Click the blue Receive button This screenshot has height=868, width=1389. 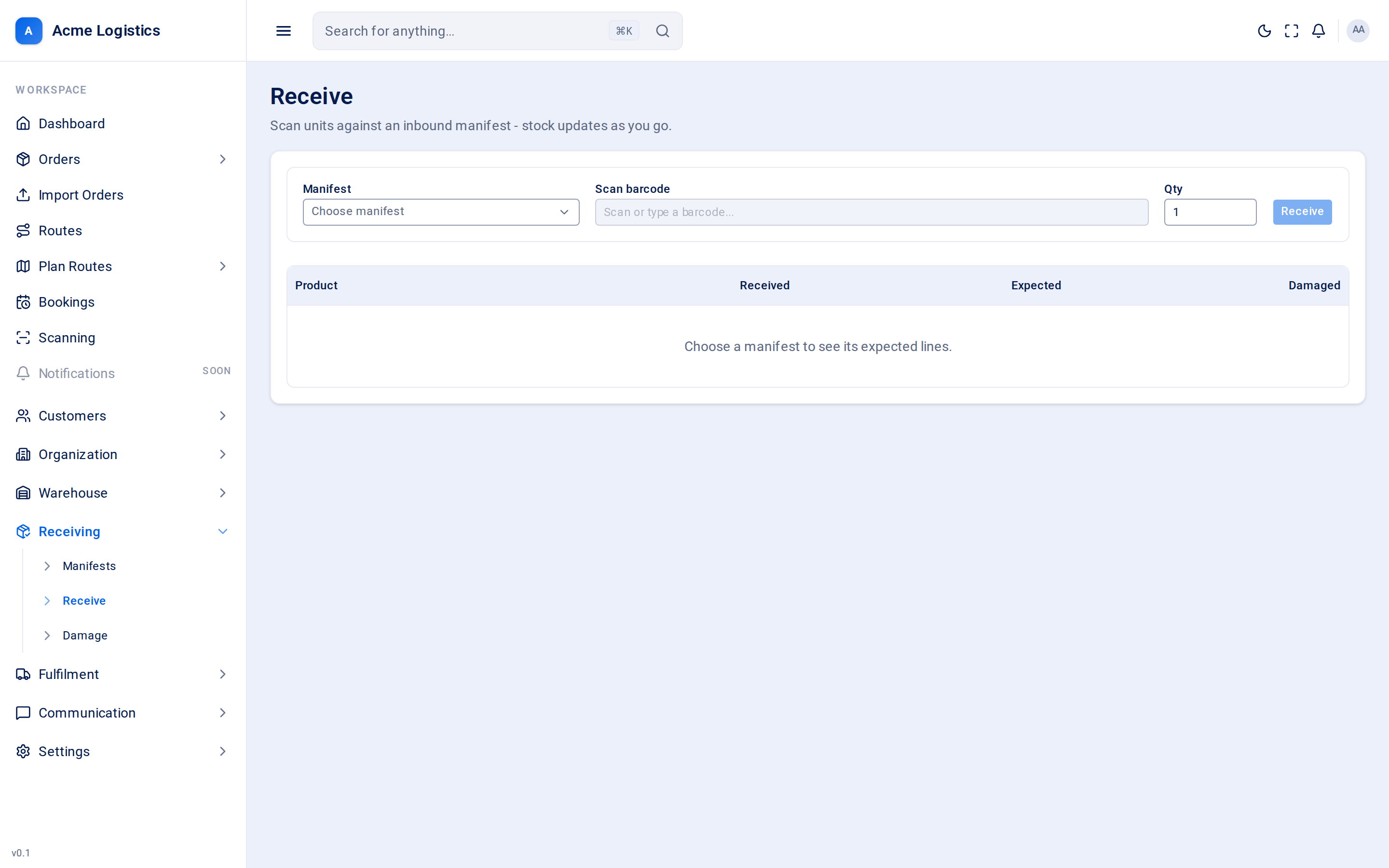click(x=1302, y=212)
